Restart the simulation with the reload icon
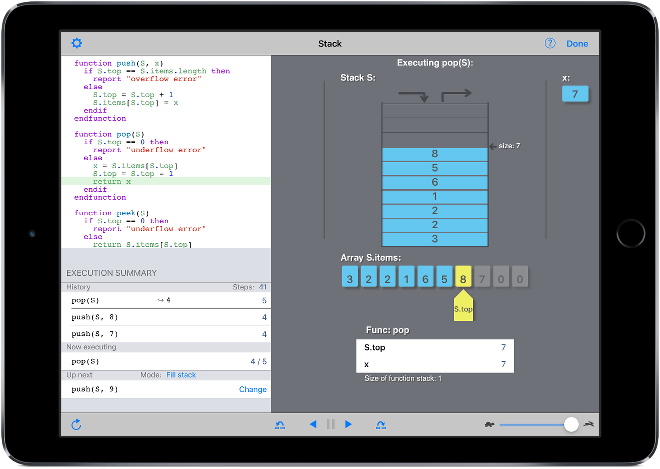Image resolution: width=660 pixels, height=469 pixels. (77, 425)
